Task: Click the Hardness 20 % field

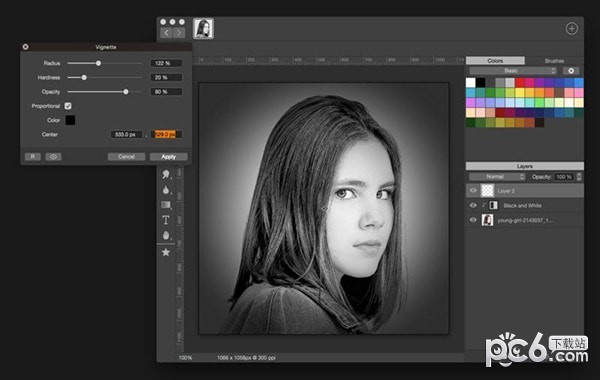Action: click(166, 77)
